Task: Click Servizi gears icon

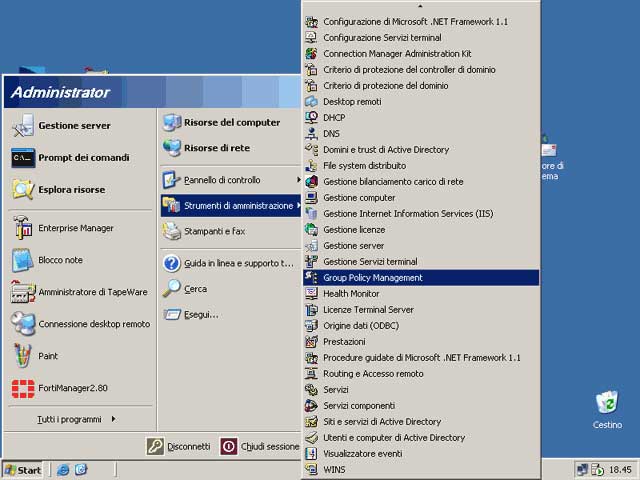Action: [311, 390]
